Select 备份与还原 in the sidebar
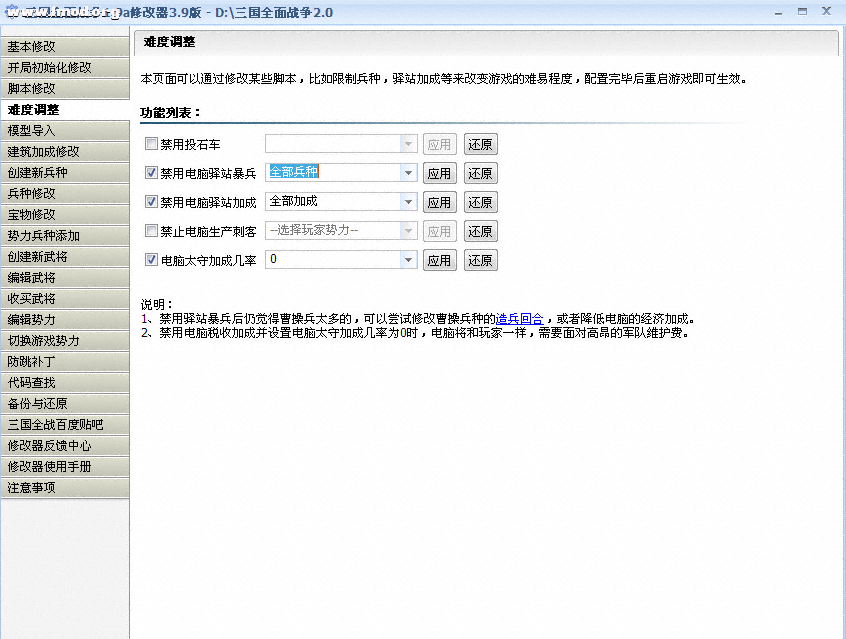This screenshot has width=846, height=639. 65,404
